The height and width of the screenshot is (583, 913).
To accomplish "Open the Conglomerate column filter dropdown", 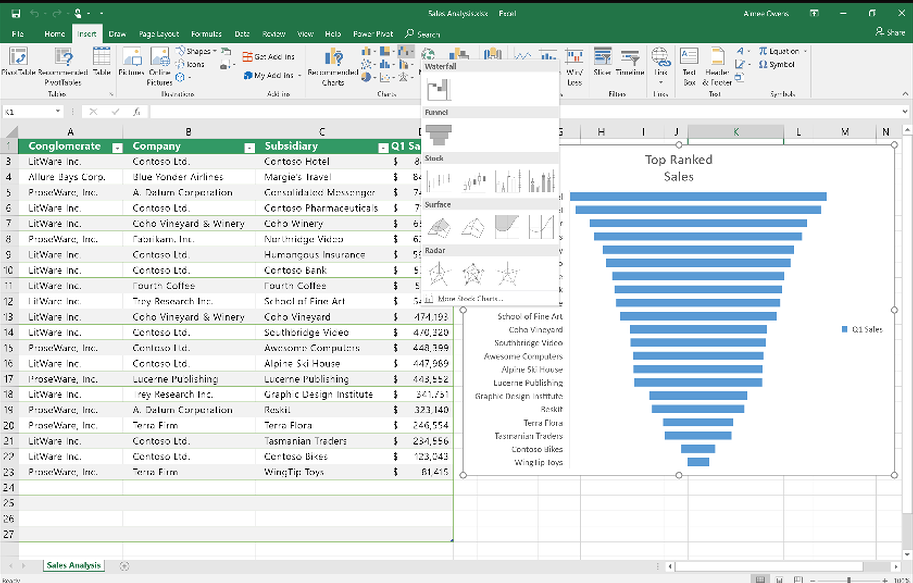I will (x=116, y=147).
